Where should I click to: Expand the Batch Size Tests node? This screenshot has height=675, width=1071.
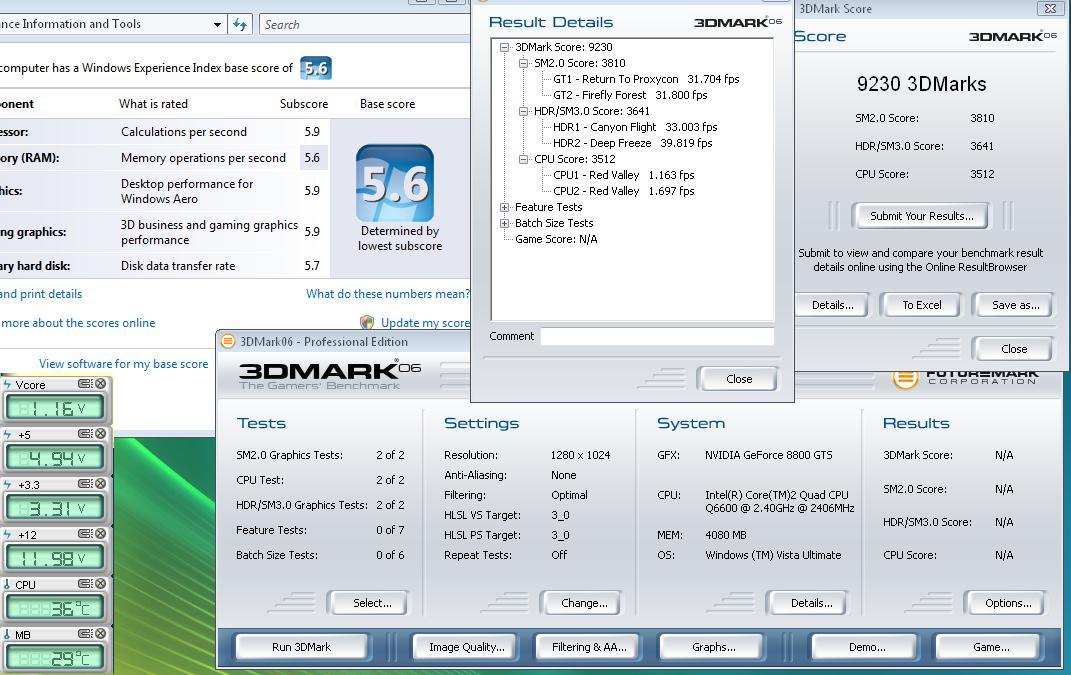(505, 223)
